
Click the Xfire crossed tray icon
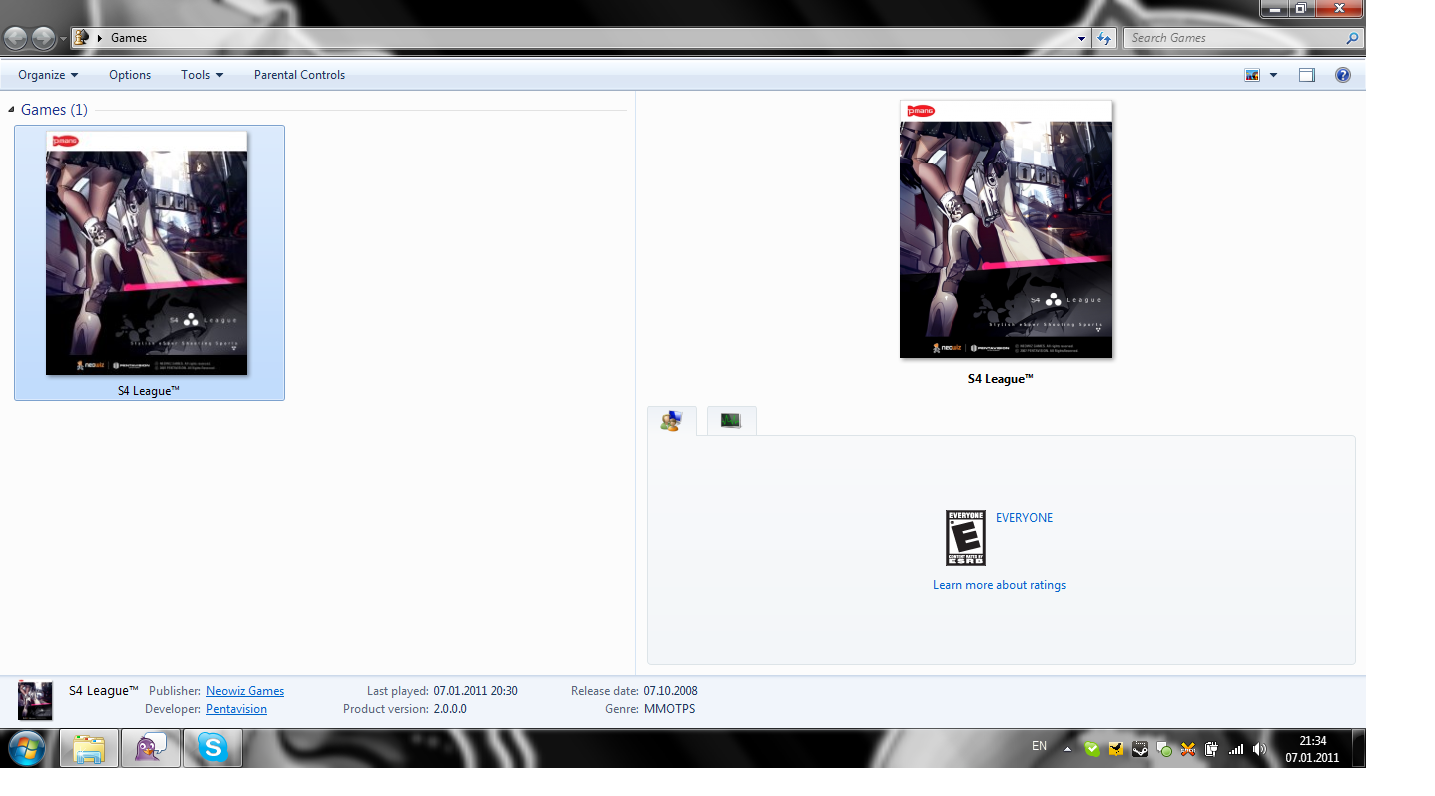pyautogui.click(x=1188, y=748)
